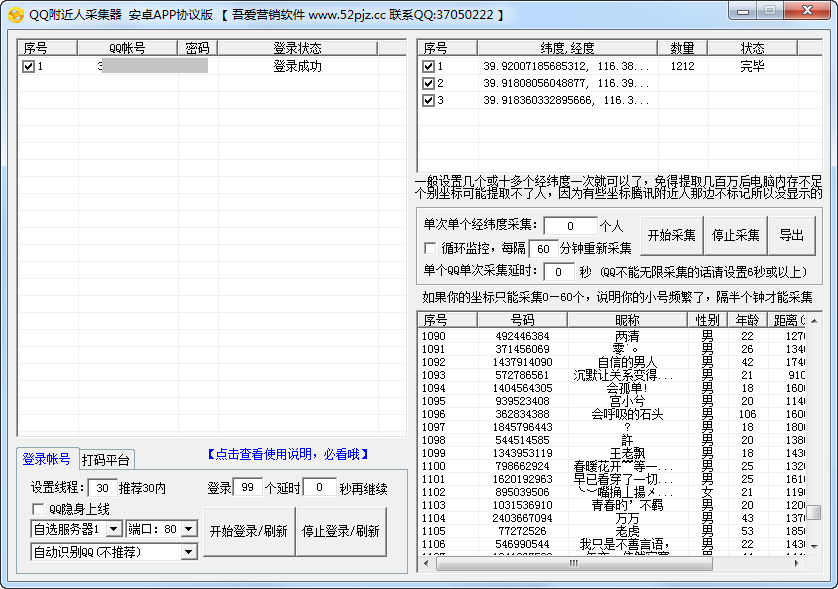Screen dimensions: 838x589
Task: Click the QQ app icon in title bar
Action: tap(15, 15)
